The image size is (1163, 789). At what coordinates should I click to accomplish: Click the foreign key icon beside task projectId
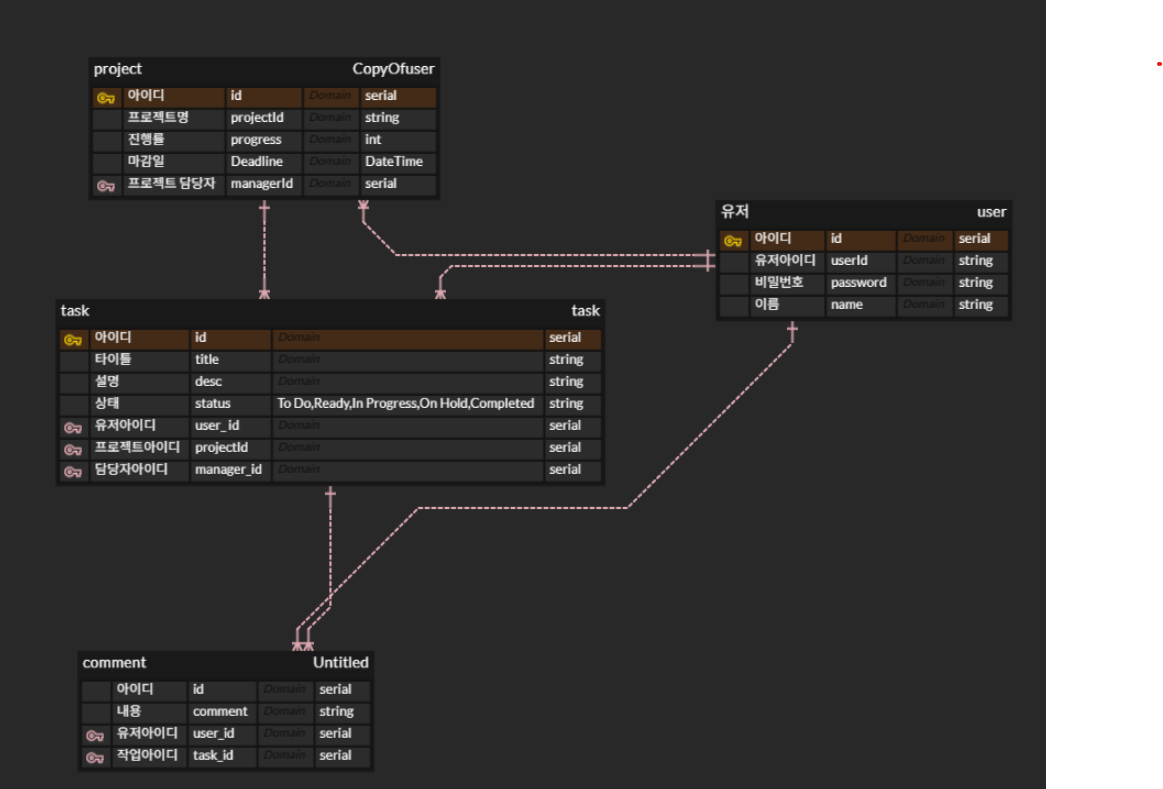73,450
